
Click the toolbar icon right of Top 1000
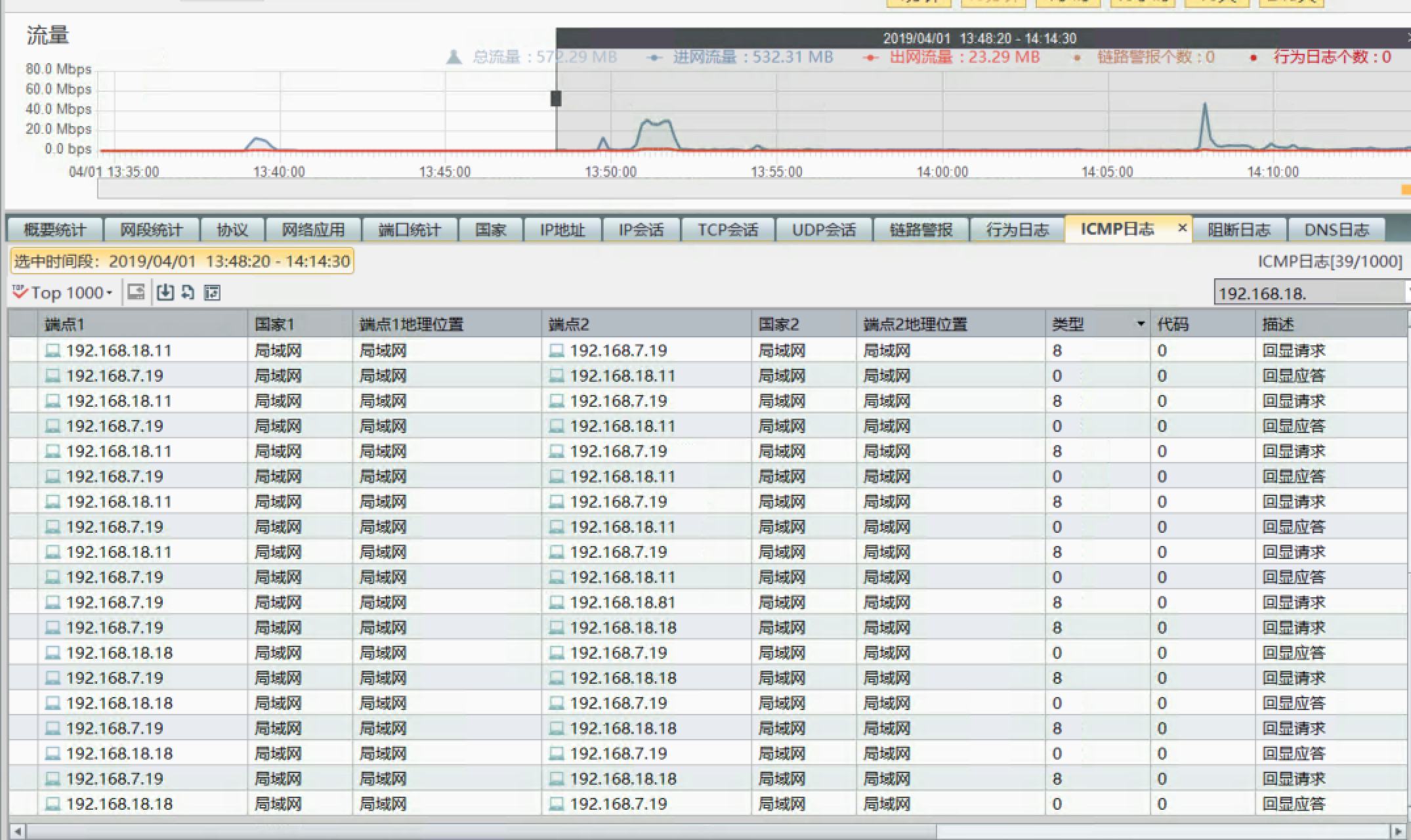(136, 293)
